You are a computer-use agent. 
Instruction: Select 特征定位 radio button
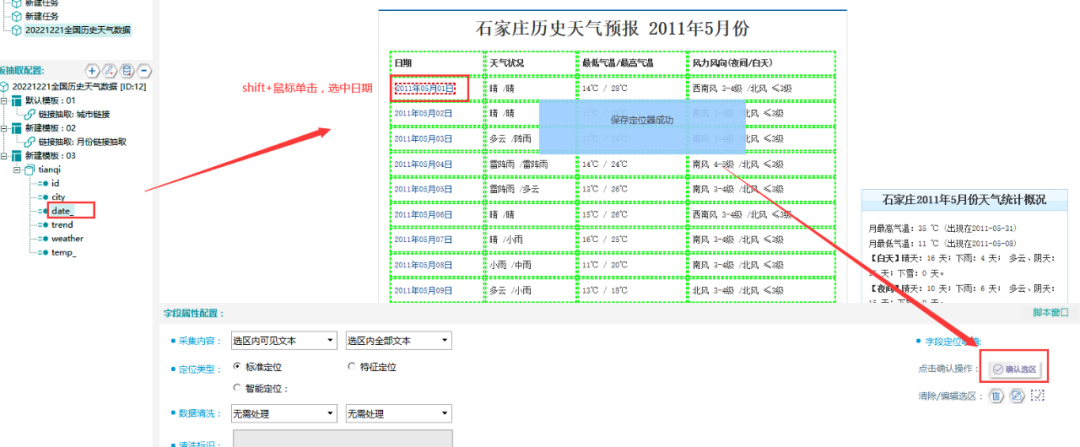coord(351,367)
